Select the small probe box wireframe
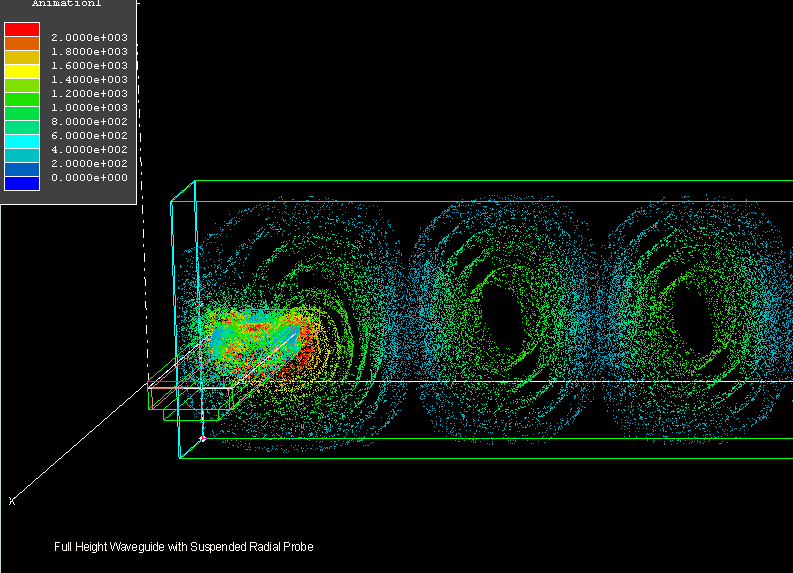Screen dimensions: 793x573 pos(190,399)
